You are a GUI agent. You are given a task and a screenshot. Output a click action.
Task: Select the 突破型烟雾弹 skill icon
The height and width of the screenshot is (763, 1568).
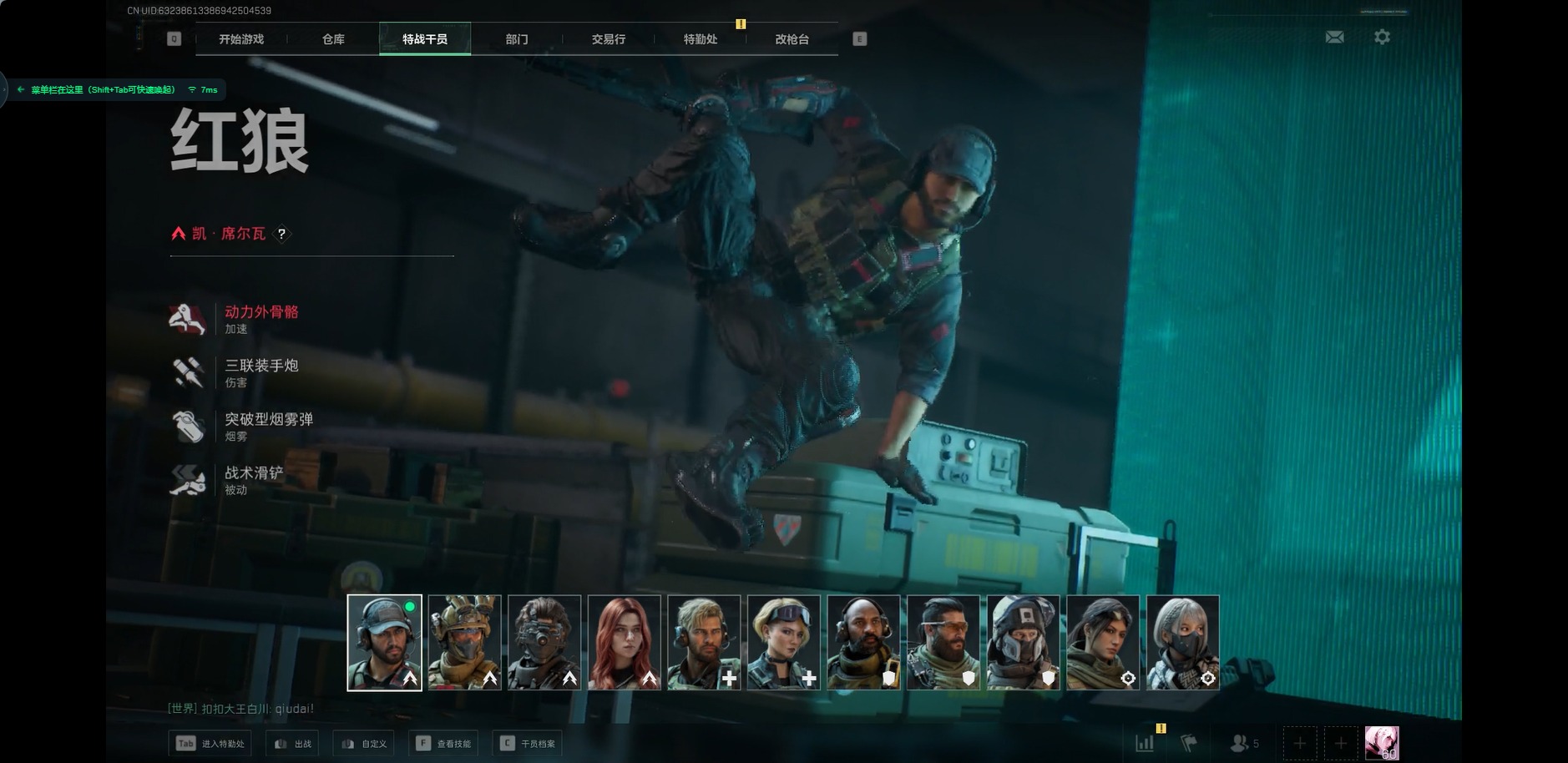(x=187, y=426)
